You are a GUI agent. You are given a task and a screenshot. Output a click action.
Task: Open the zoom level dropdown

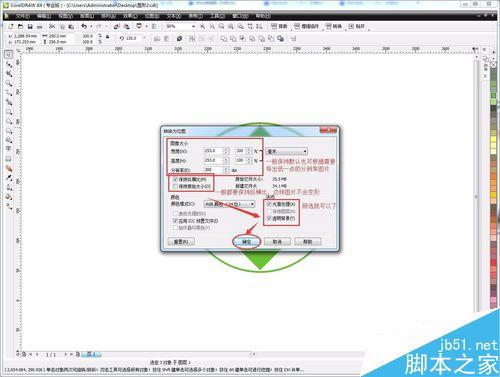193,26
